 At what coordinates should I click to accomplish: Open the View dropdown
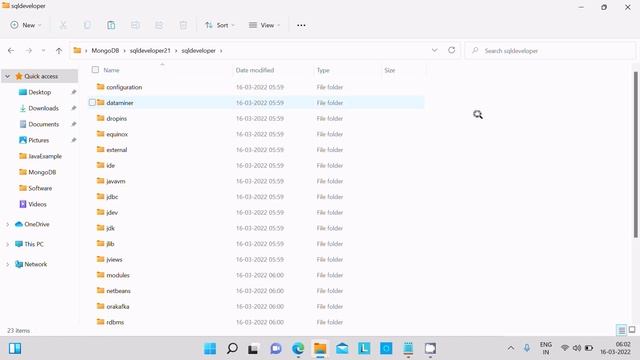click(x=264, y=25)
